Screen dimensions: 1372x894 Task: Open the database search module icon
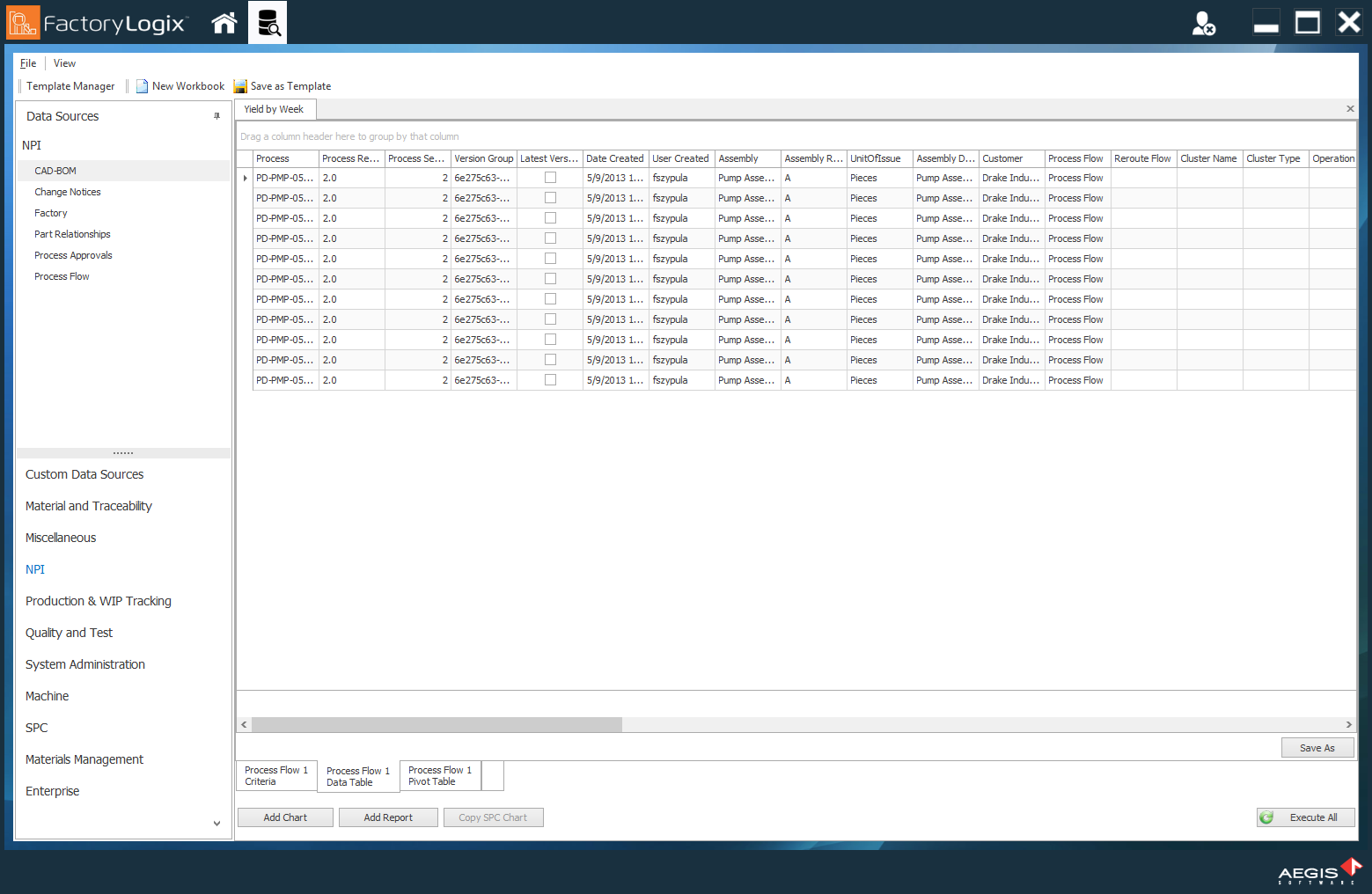[x=268, y=23]
